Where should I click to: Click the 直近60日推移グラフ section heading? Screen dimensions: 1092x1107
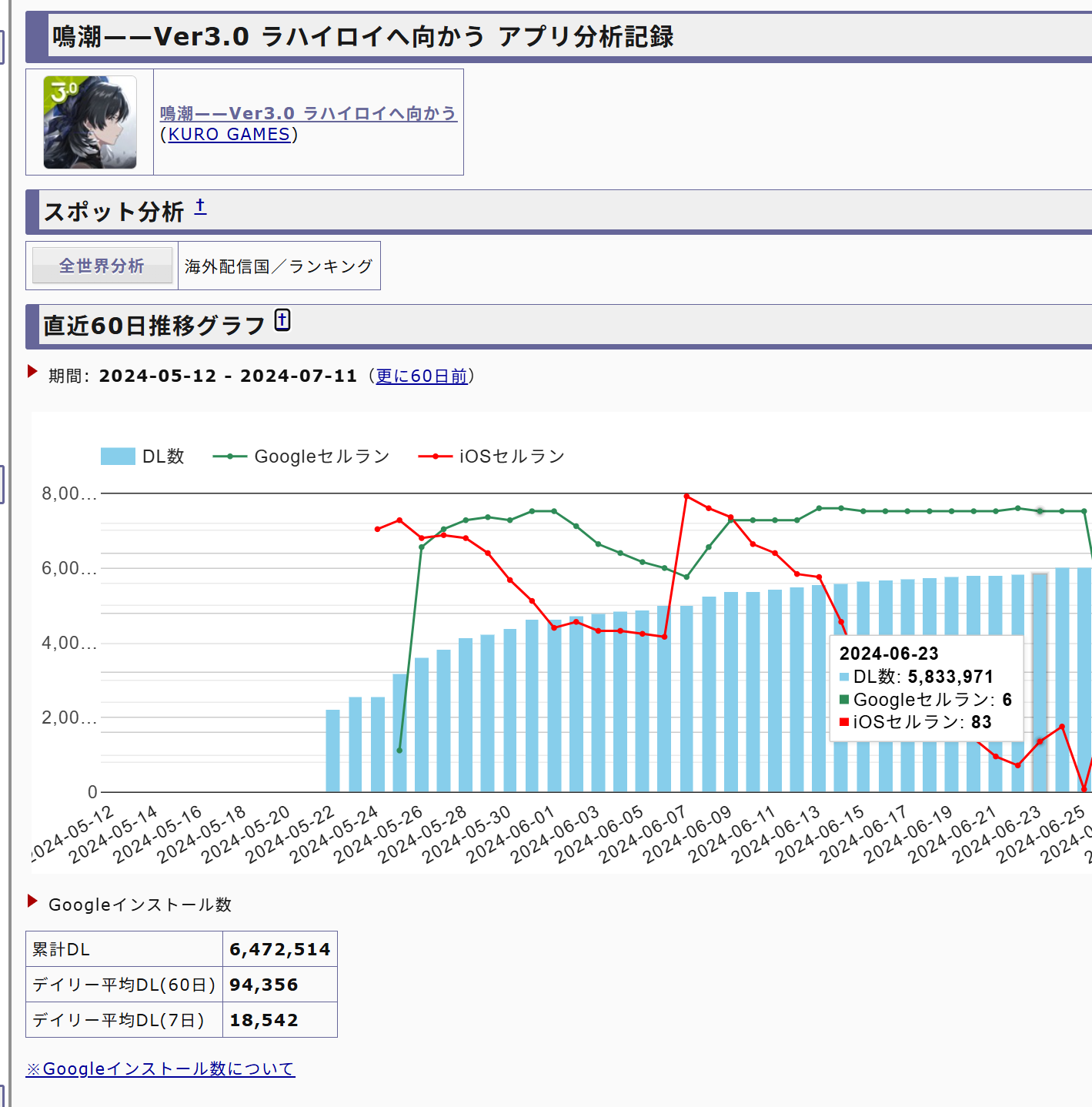[155, 326]
